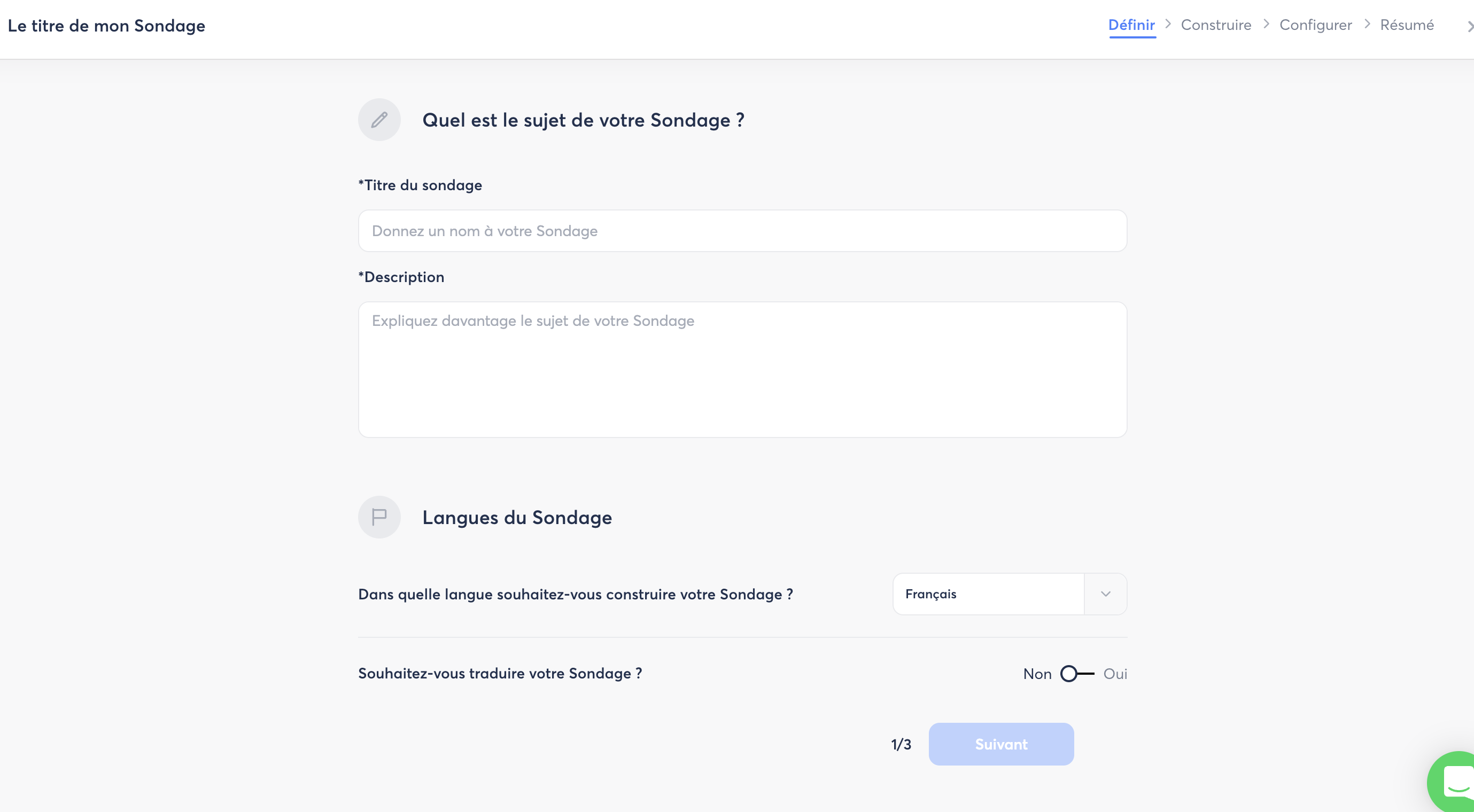Click the chevron arrow after Définir step
1474x812 pixels.
1168,24
